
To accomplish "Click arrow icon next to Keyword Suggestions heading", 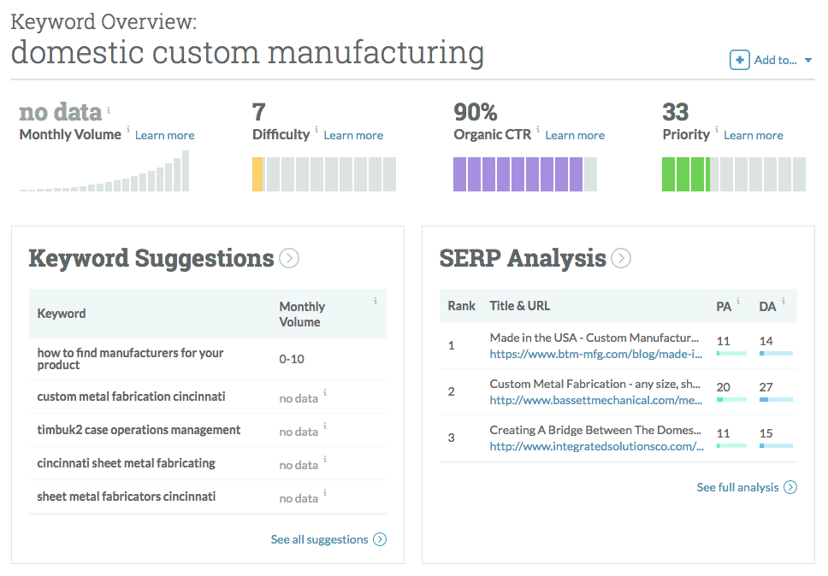I will tap(289, 258).
